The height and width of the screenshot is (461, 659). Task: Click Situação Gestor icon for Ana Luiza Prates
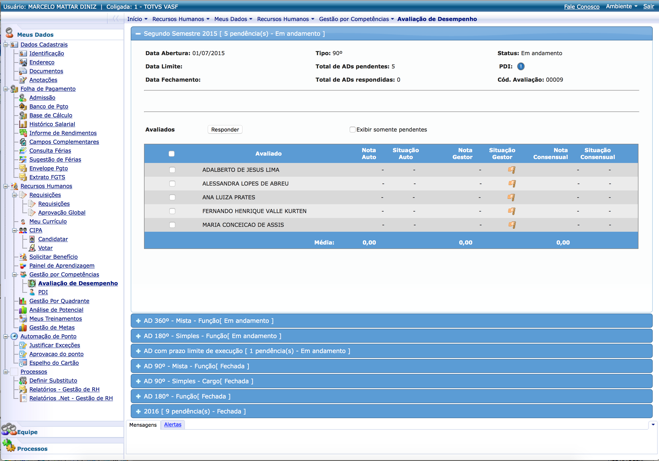pyautogui.click(x=511, y=197)
